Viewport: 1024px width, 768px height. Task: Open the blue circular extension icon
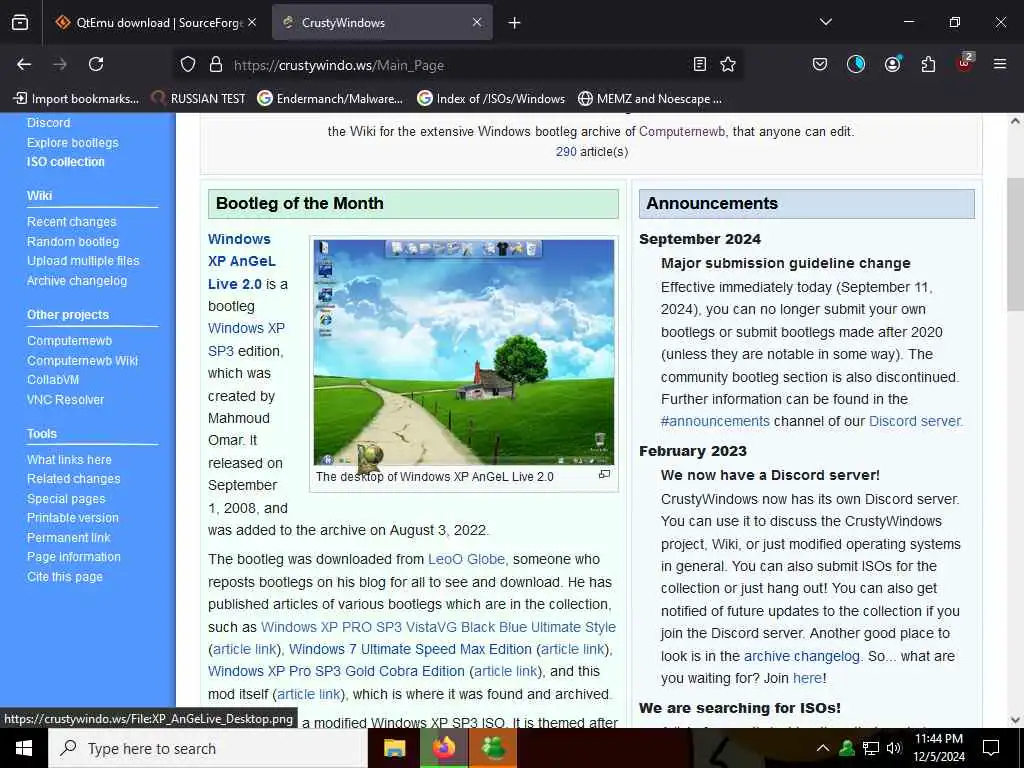coord(856,64)
